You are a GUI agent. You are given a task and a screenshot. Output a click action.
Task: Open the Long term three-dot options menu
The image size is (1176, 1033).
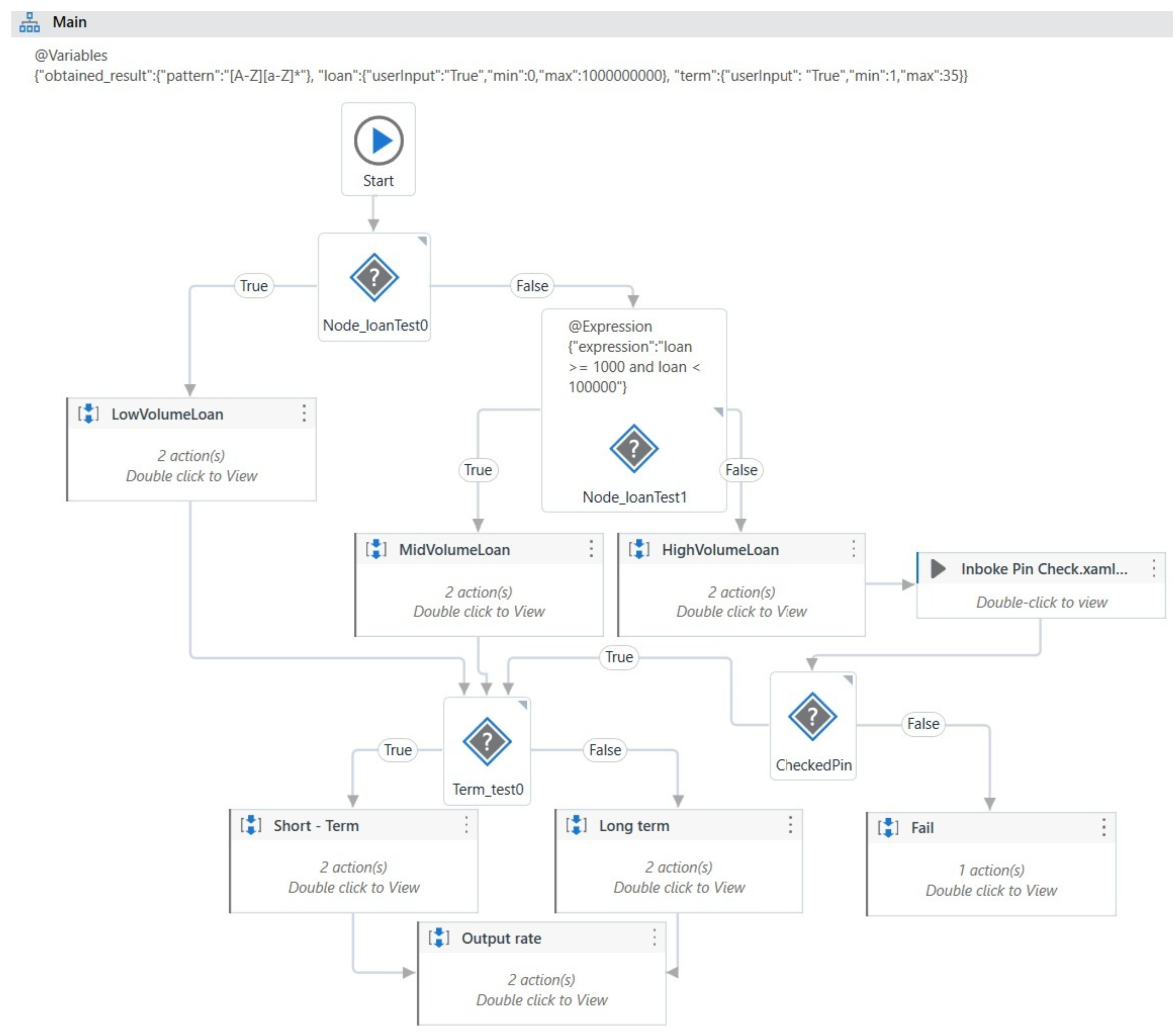coord(790,825)
